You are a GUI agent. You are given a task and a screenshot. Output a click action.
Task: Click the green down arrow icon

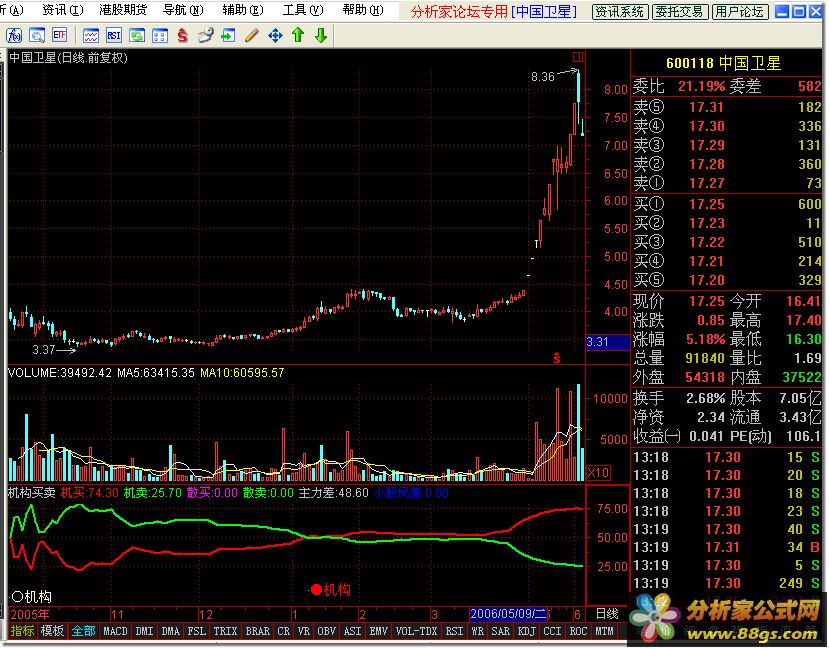click(320, 35)
